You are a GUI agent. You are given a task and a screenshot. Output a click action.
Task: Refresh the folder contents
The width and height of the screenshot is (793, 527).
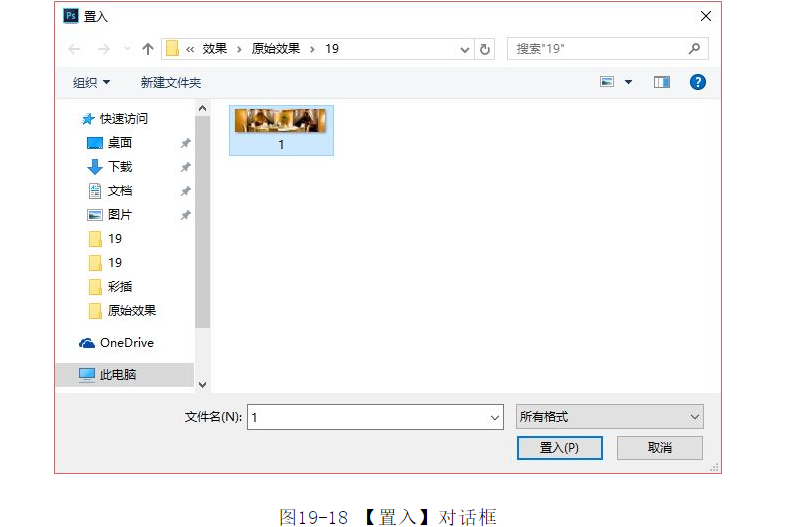(x=485, y=49)
